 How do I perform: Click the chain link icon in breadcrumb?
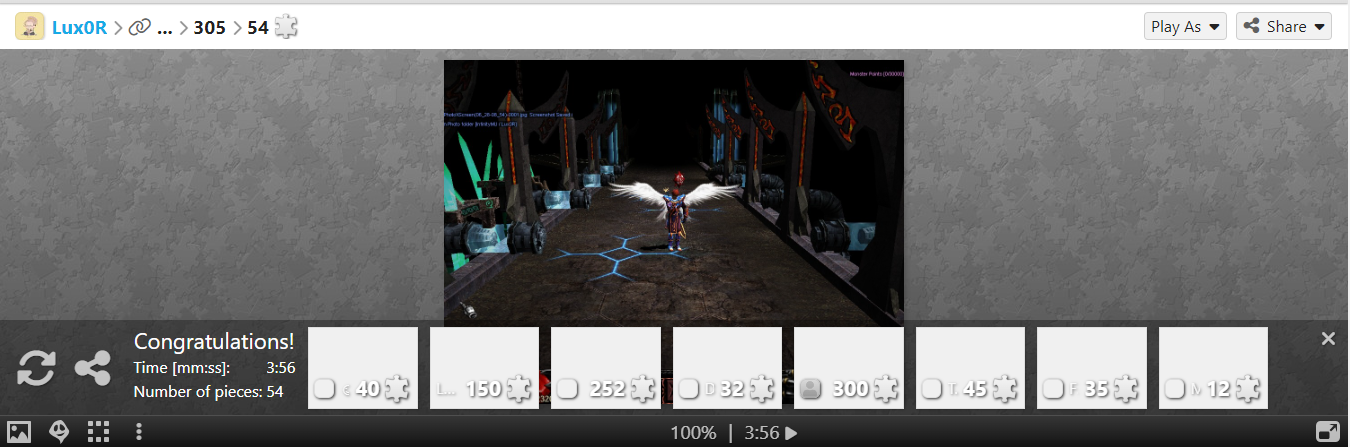[x=140, y=27]
